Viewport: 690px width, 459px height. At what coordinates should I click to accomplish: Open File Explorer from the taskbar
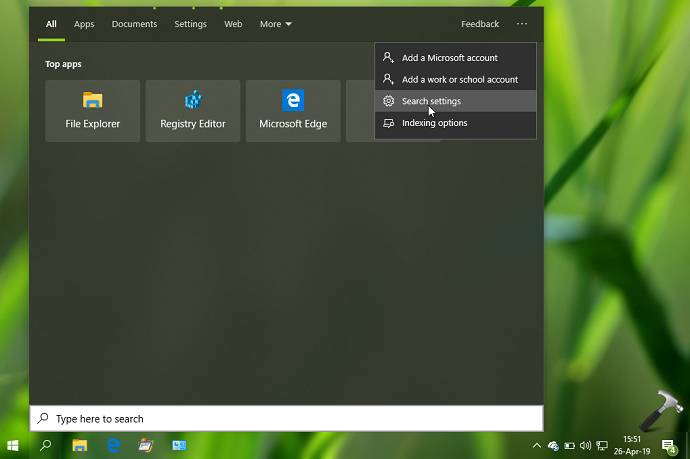pos(80,446)
